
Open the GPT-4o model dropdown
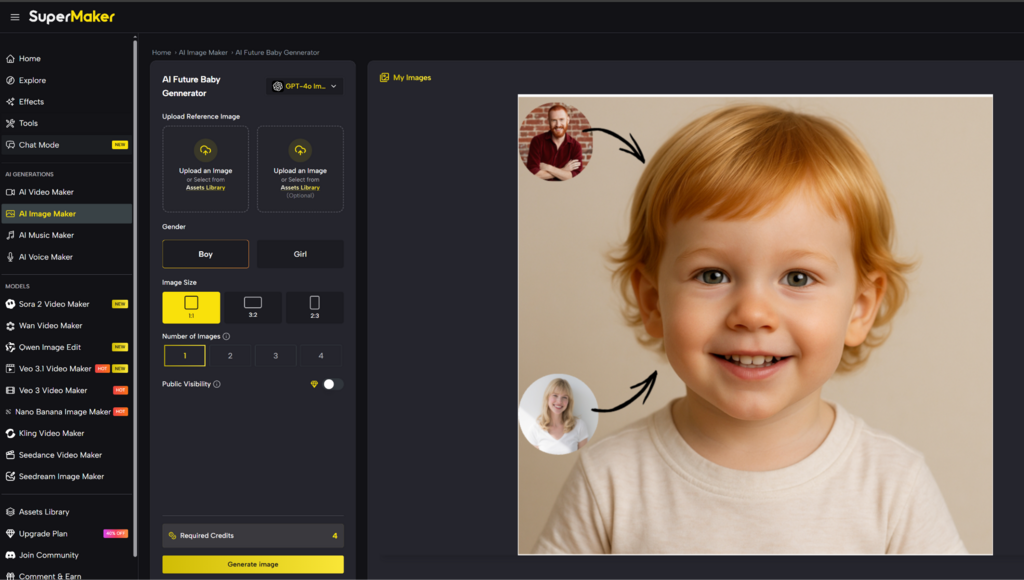[x=305, y=86]
